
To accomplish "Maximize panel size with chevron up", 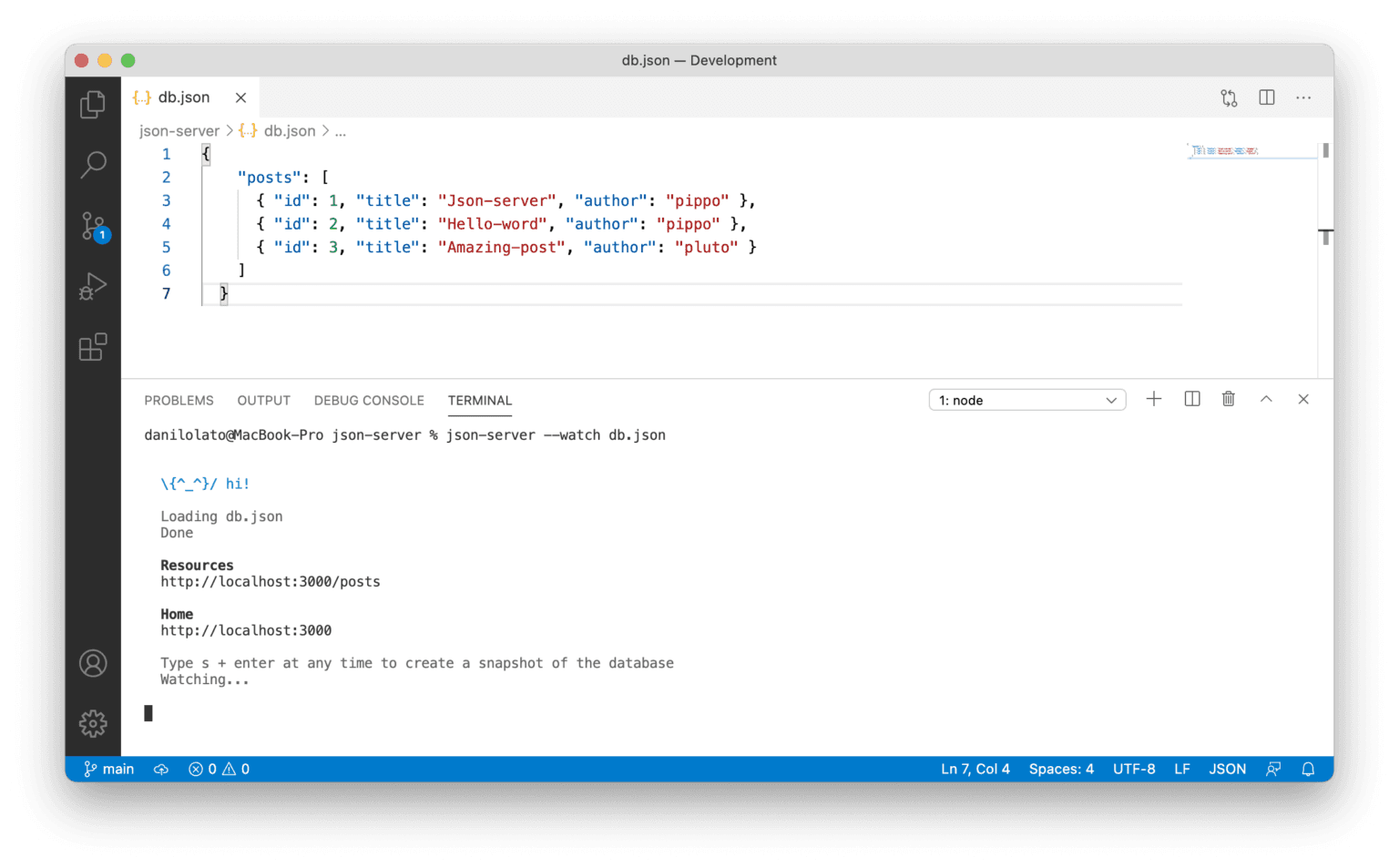I will point(1266,399).
